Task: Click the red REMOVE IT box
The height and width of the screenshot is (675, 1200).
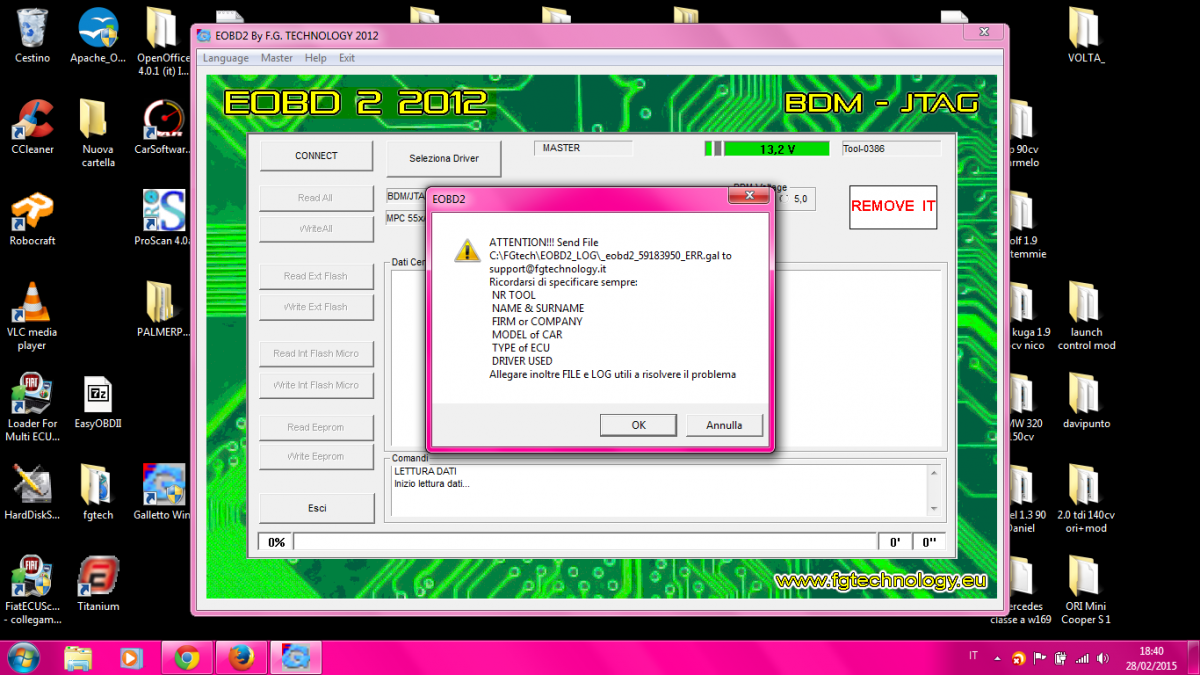Action: pos(893,207)
